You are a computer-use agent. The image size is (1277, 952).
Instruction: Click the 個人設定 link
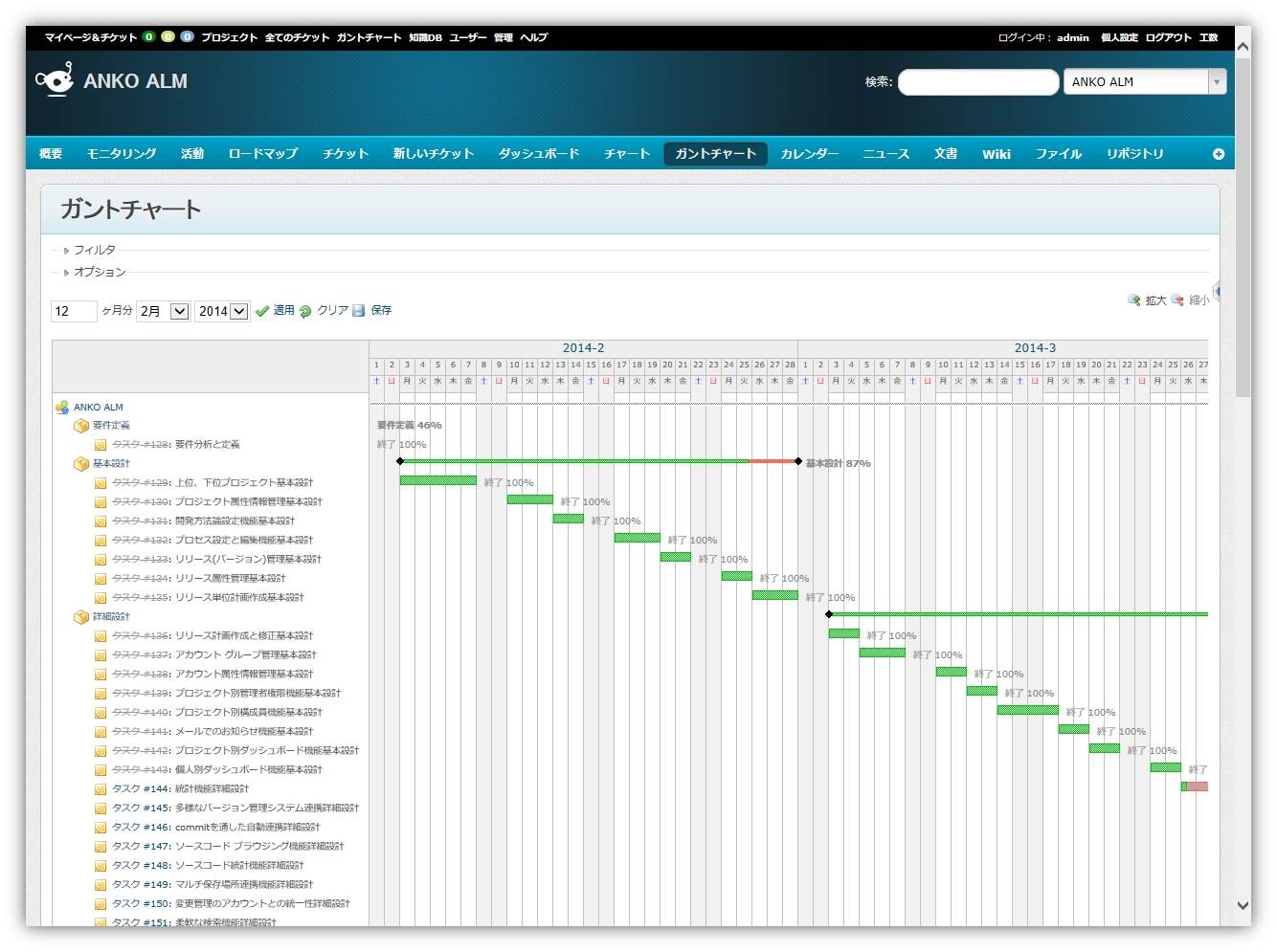click(1119, 37)
